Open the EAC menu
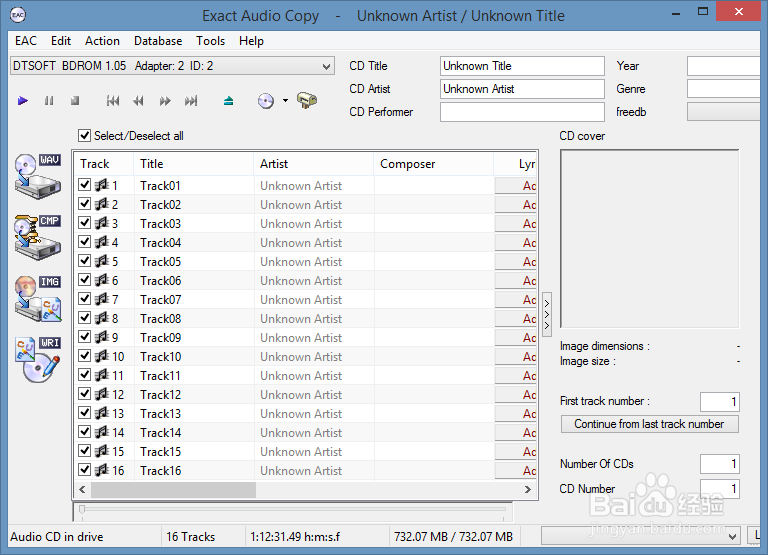 click(25, 41)
